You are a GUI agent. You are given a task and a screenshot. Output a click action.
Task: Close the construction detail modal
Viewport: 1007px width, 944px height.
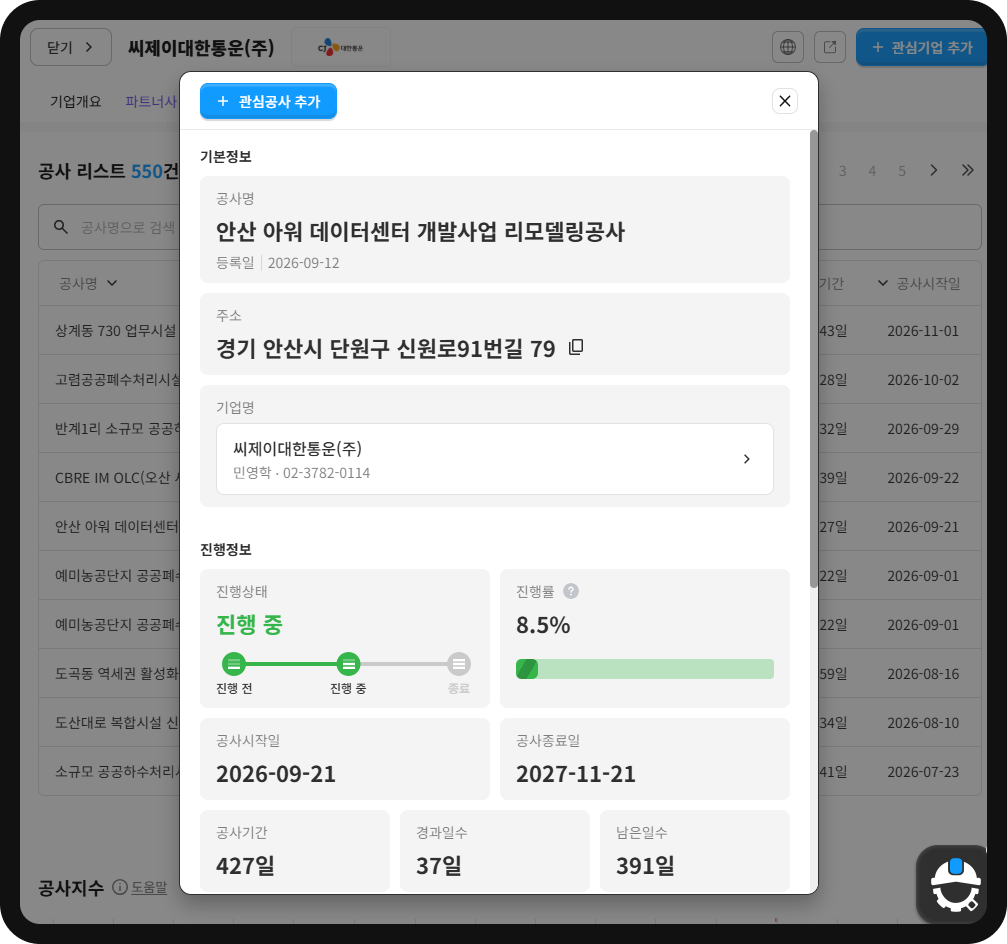coord(784,101)
